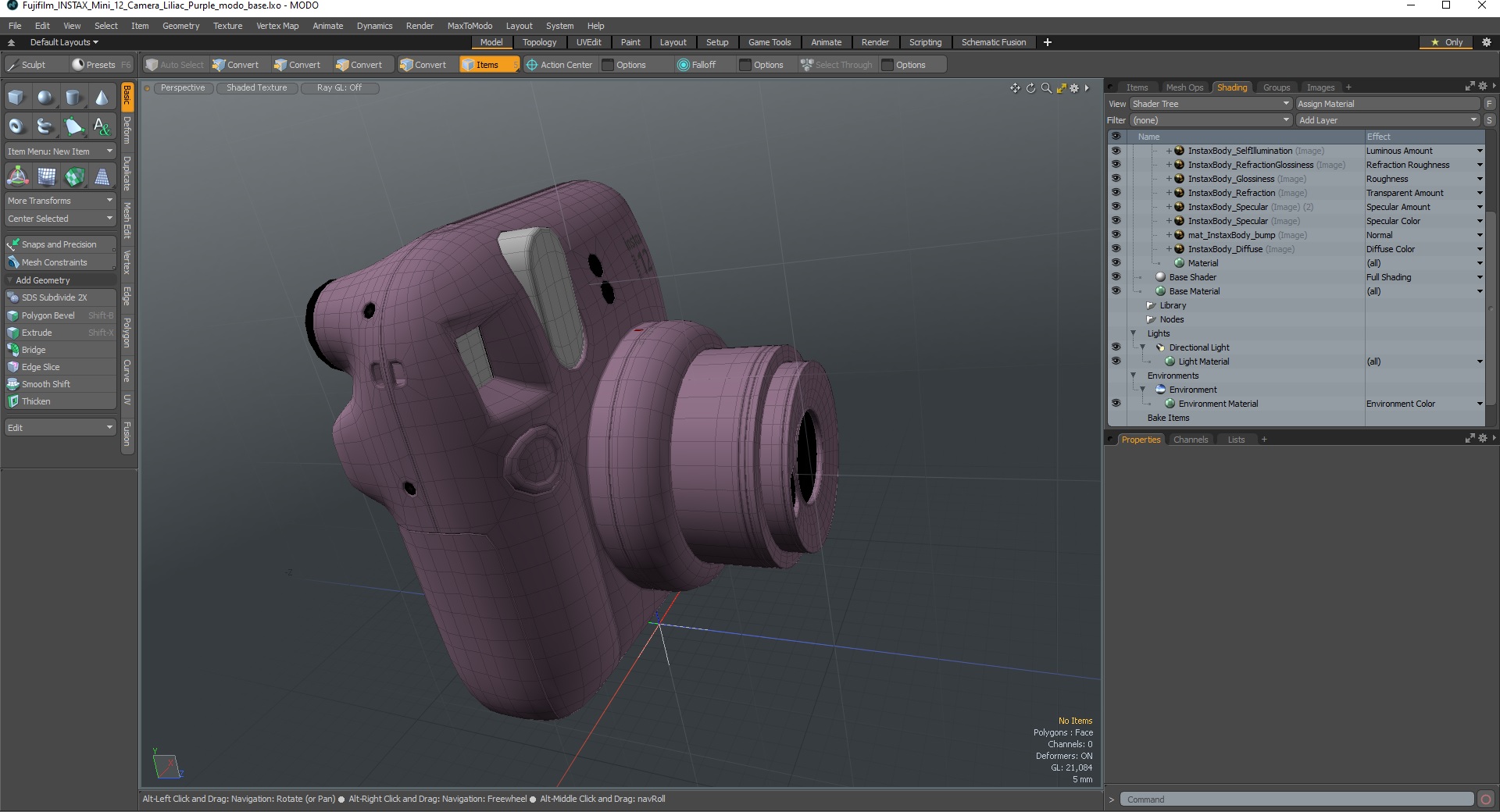Click the viewport axis gizmo
This screenshot has height=812, width=1500.
click(x=167, y=765)
